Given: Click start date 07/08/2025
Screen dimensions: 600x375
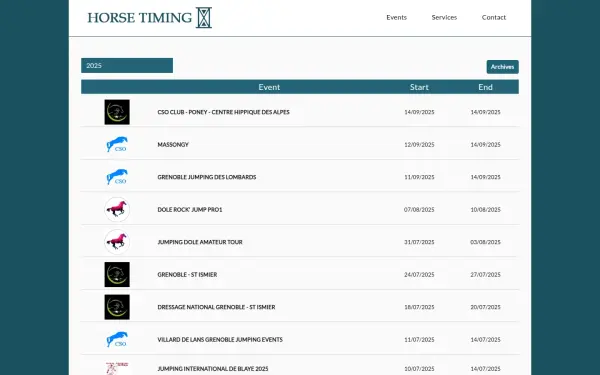Looking at the screenshot, I should click(x=419, y=210).
